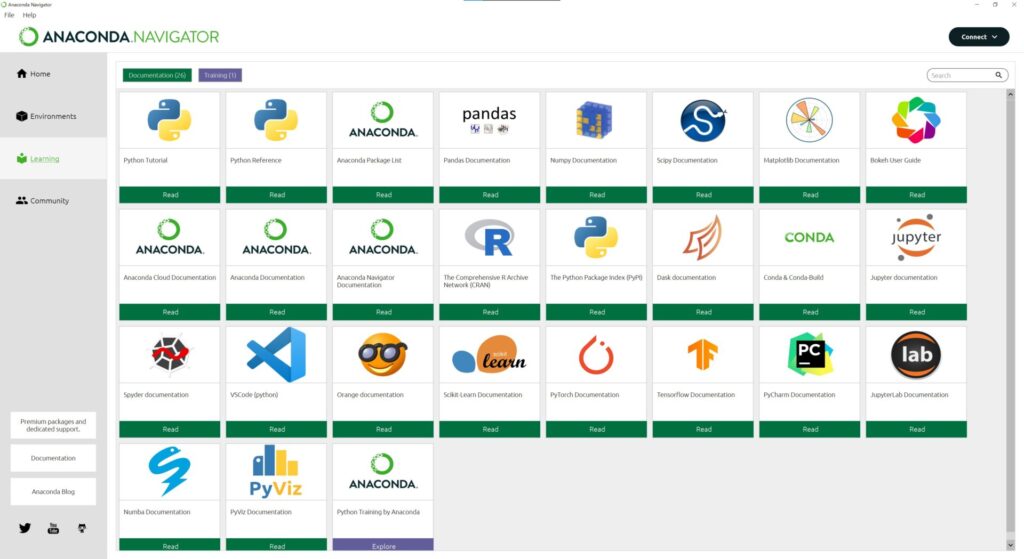The image size is (1024, 559).
Task: Click the Python Package Index (PyPI) logo
Action: coord(596,238)
